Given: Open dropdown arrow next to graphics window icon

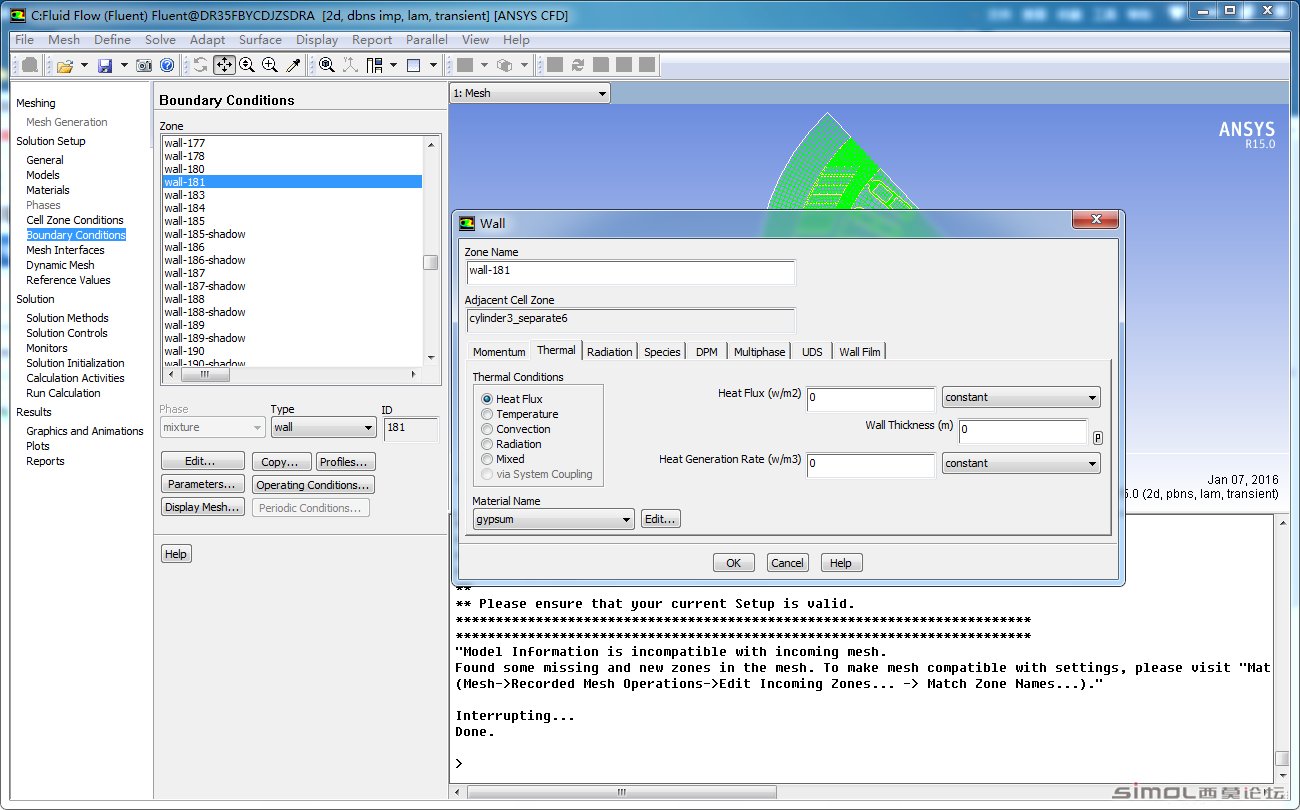Looking at the screenshot, I should [433, 65].
